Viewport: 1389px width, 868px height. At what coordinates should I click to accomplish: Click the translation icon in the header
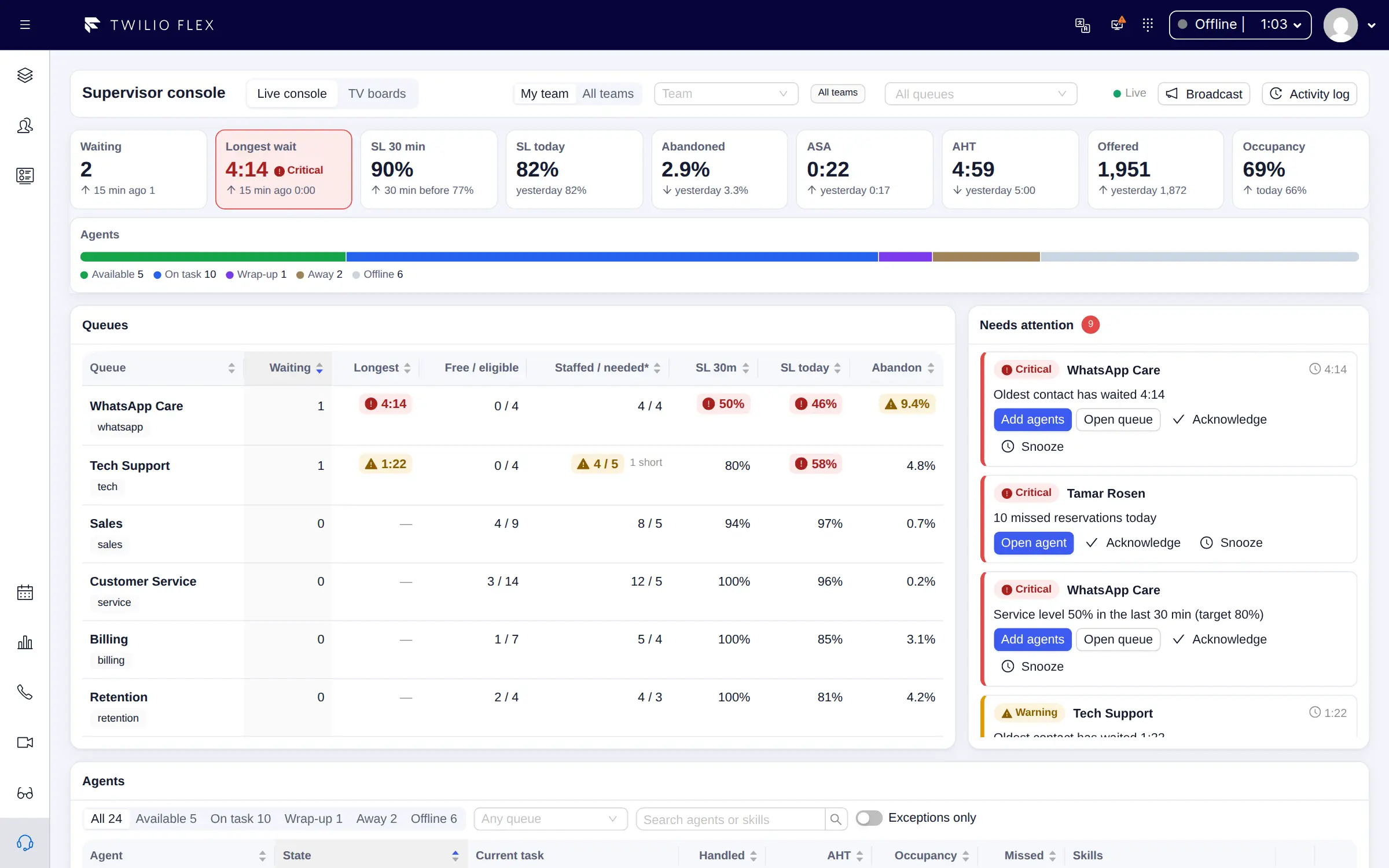[x=1082, y=25]
